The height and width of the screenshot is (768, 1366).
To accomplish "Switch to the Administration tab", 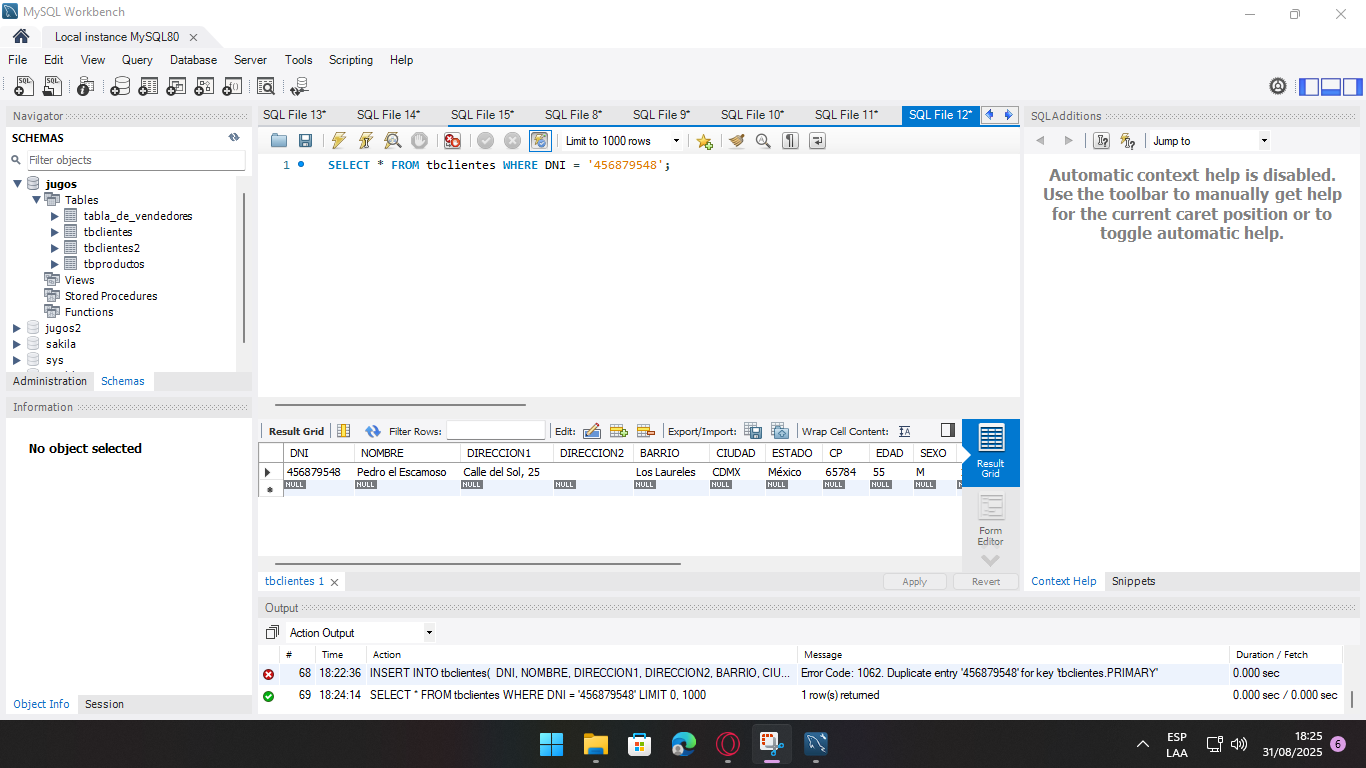I will point(50,381).
